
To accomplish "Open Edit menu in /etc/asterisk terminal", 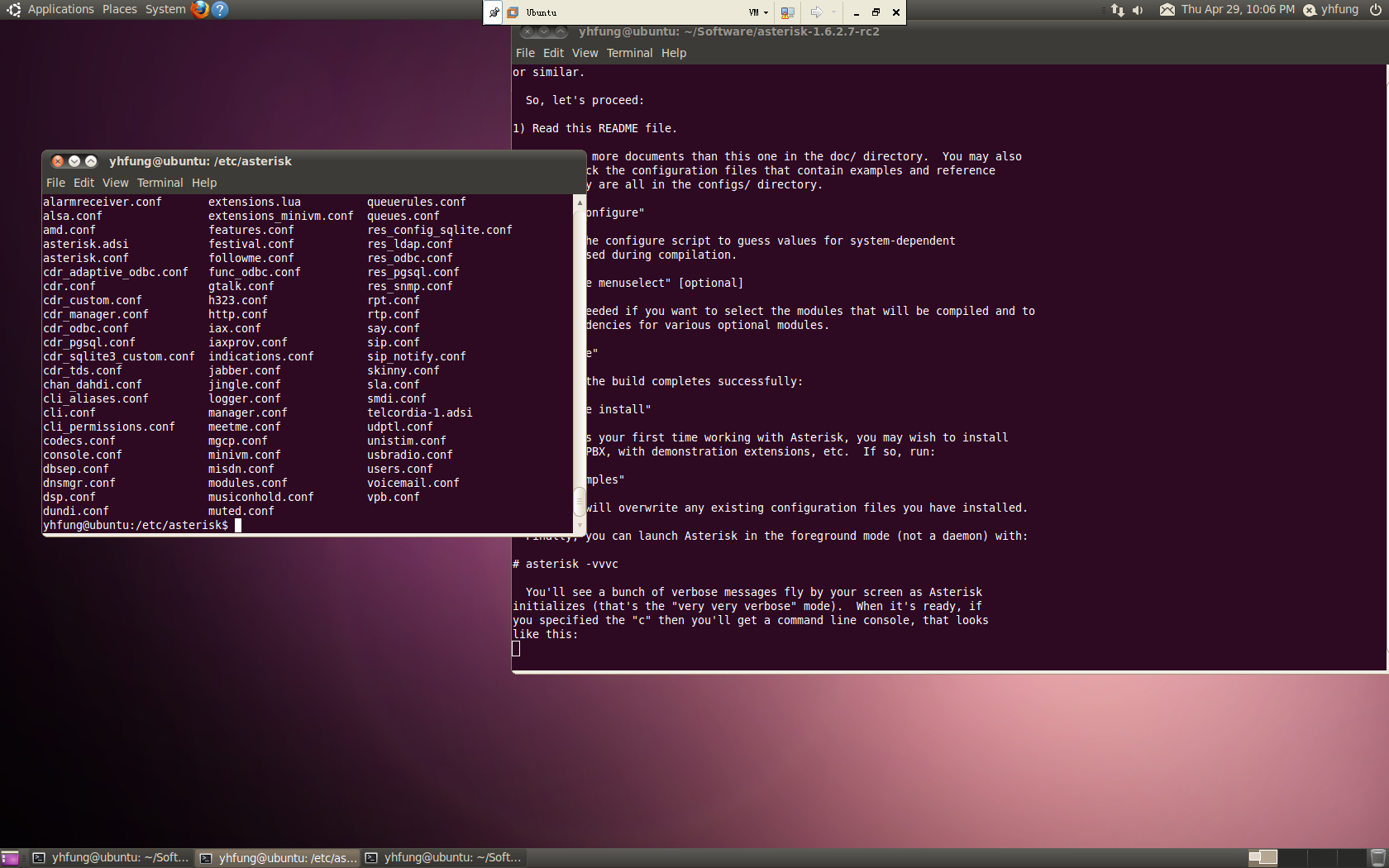I will point(84,183).
